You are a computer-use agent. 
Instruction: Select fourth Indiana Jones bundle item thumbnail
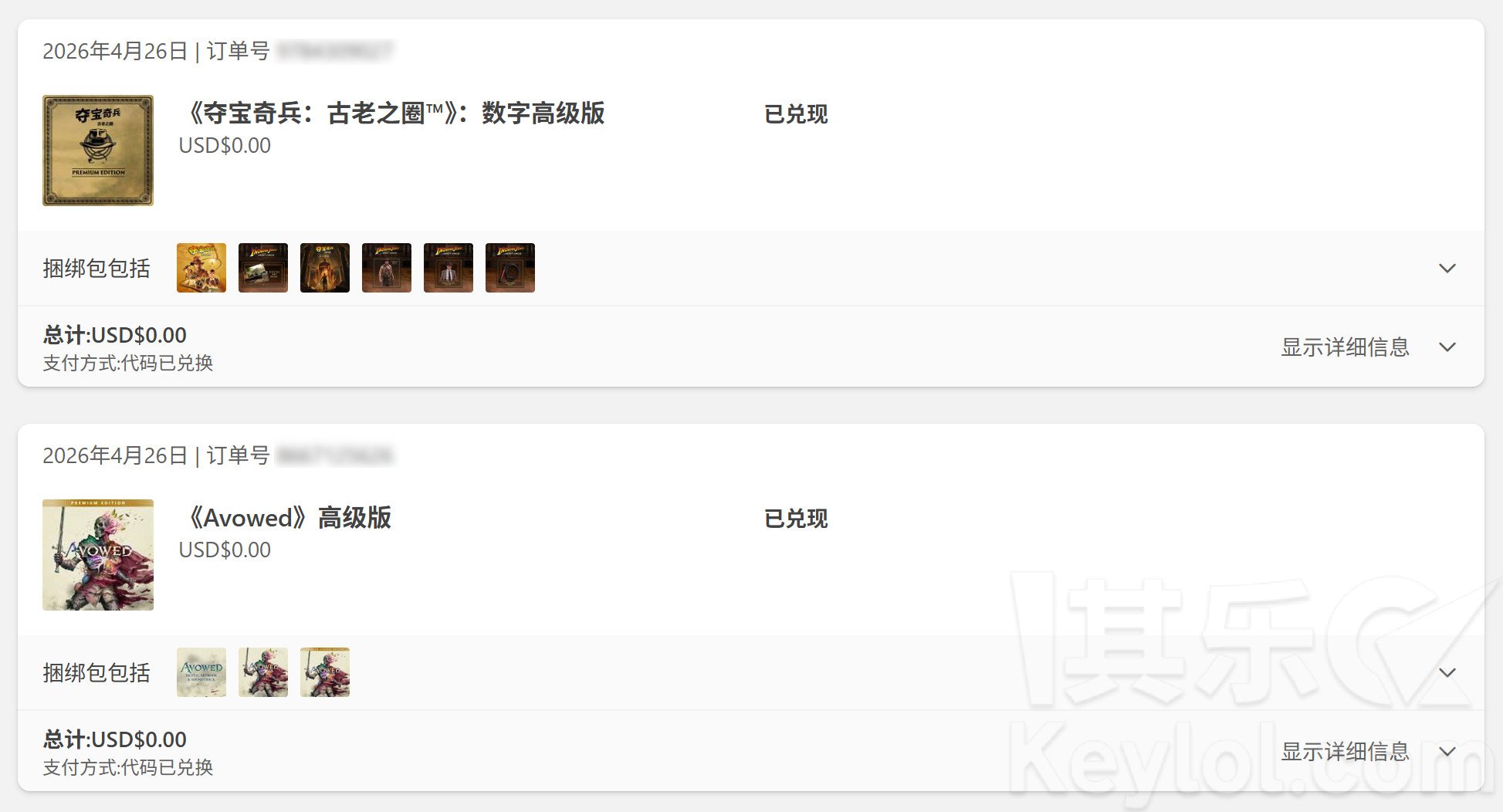pos(387,268)
